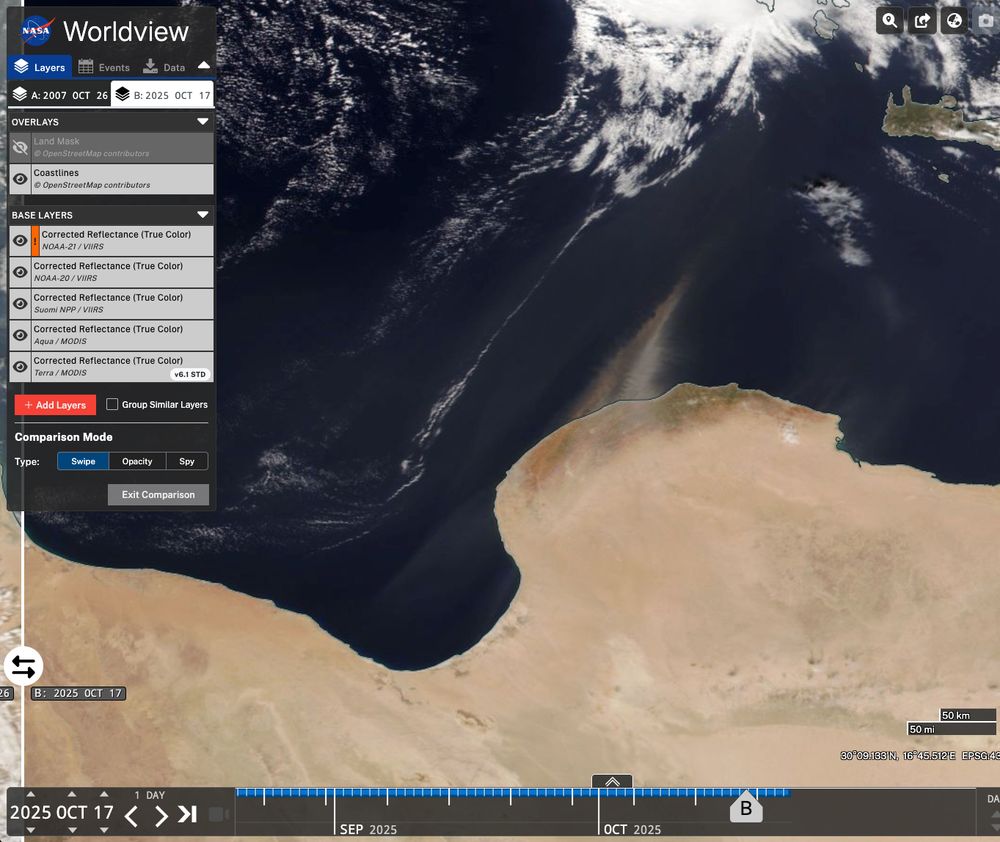
Task: Decrease the day with down arrow
Action: [x=104, y=830]
